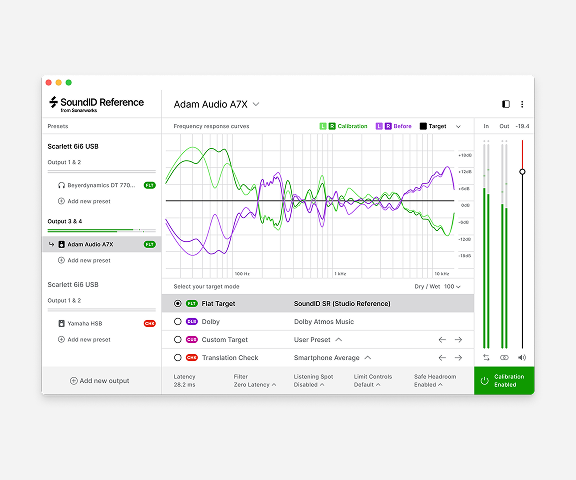
Task: Click the Output 3 & 4 level bar
Action: click(102, 231)
